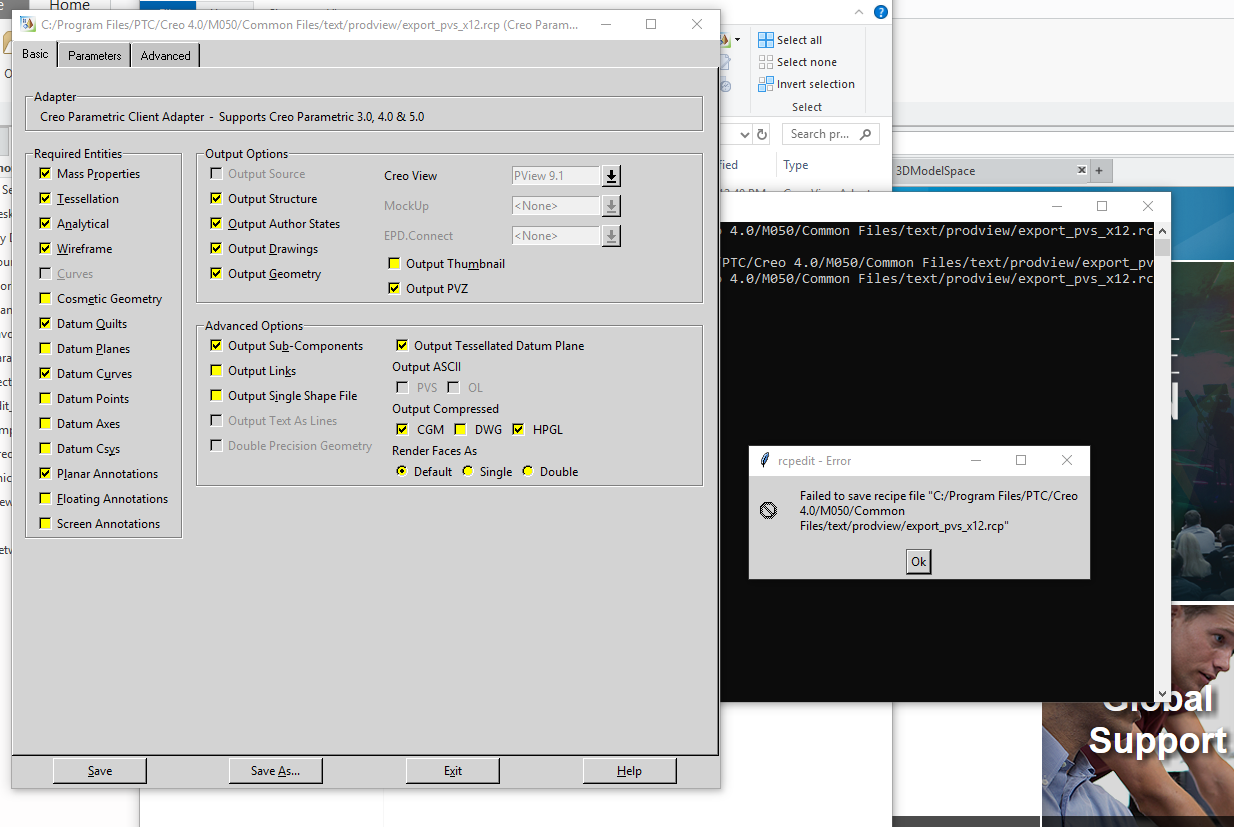The width and height of the screenshot is (1234, 827).
Task: Switch to the Advanced tab
Action: point(164,55)
